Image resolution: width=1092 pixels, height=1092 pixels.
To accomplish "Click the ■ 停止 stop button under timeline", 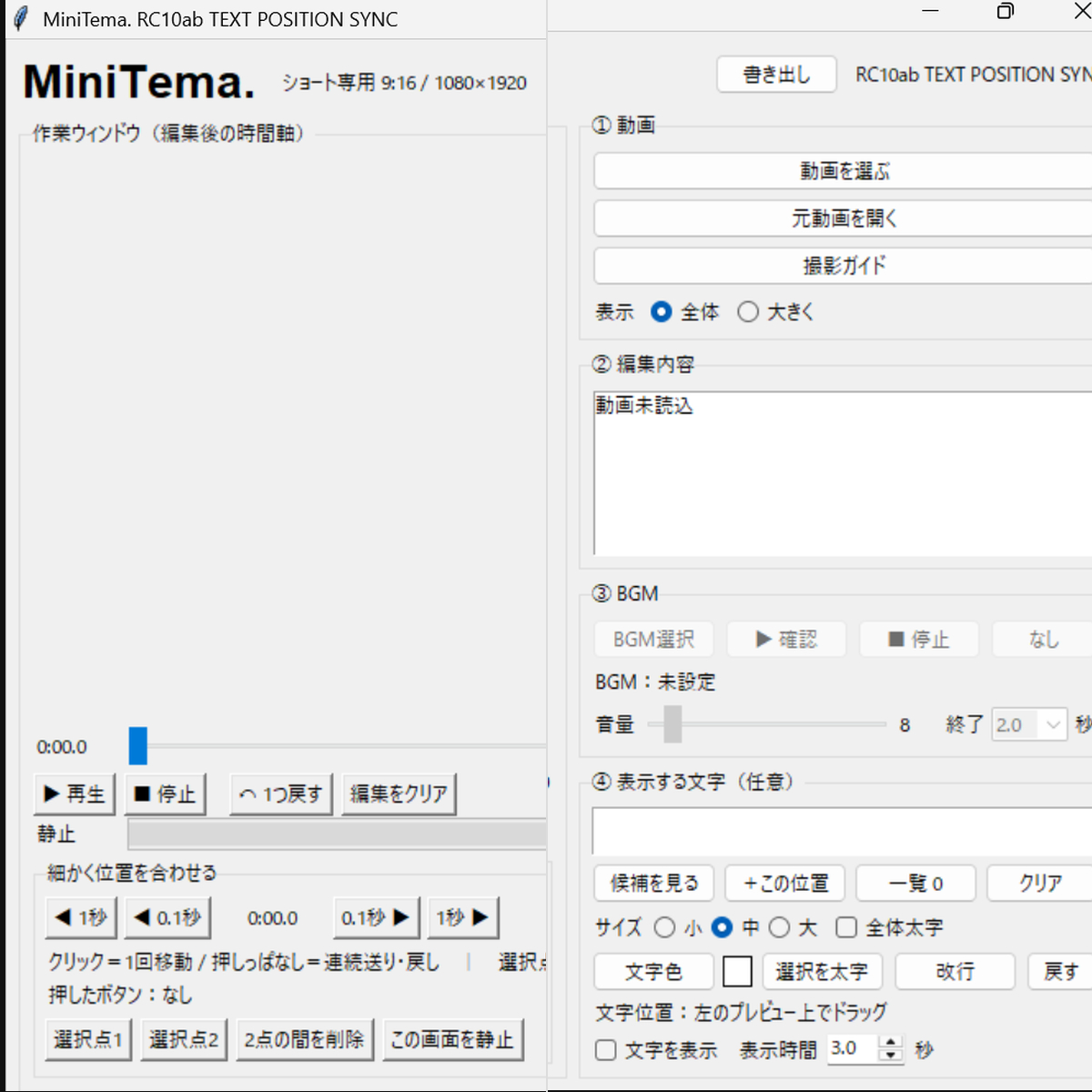I will pyautogui.click(x=165, y=794).
